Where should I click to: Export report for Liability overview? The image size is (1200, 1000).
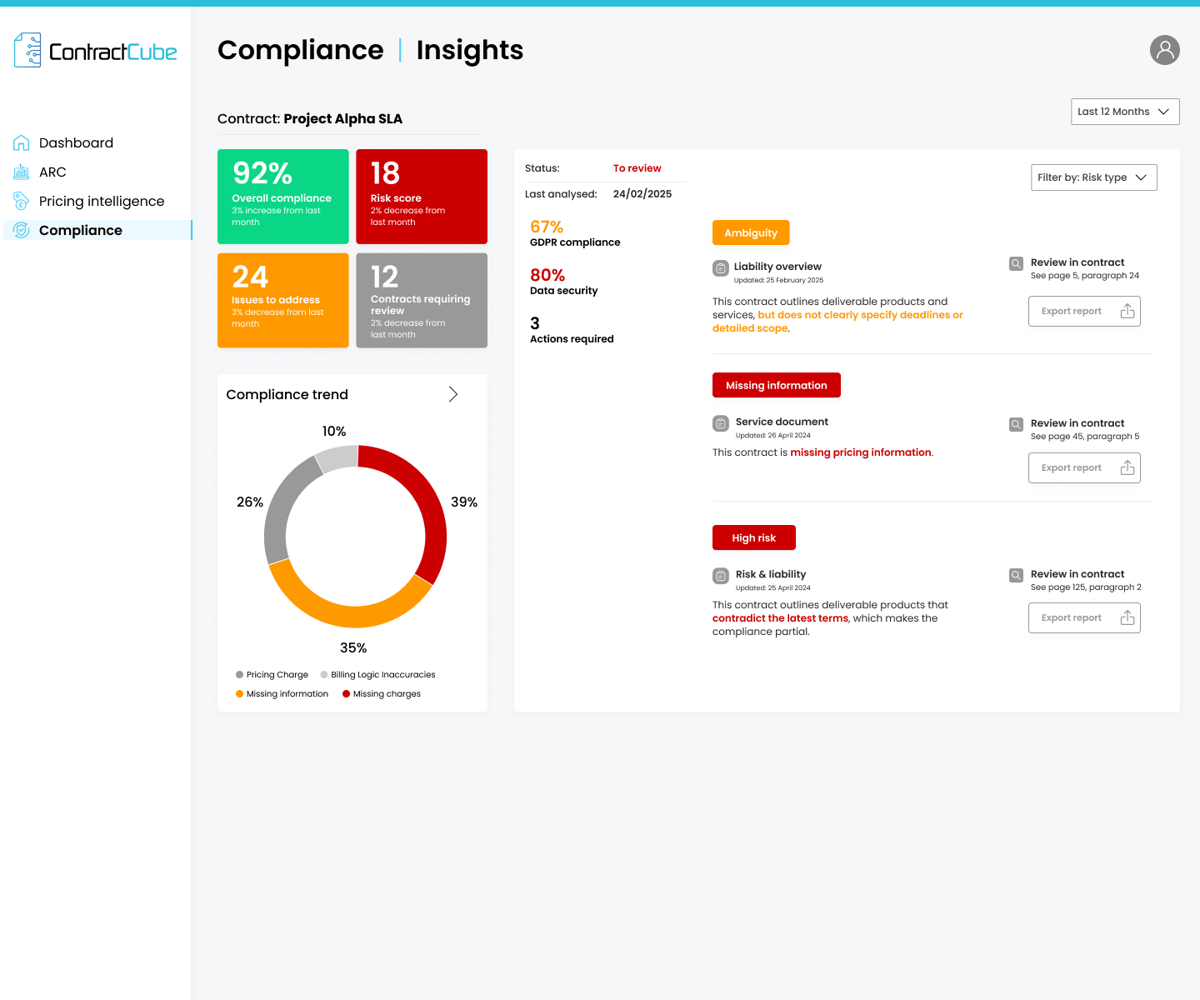(x=1084, y=311)
